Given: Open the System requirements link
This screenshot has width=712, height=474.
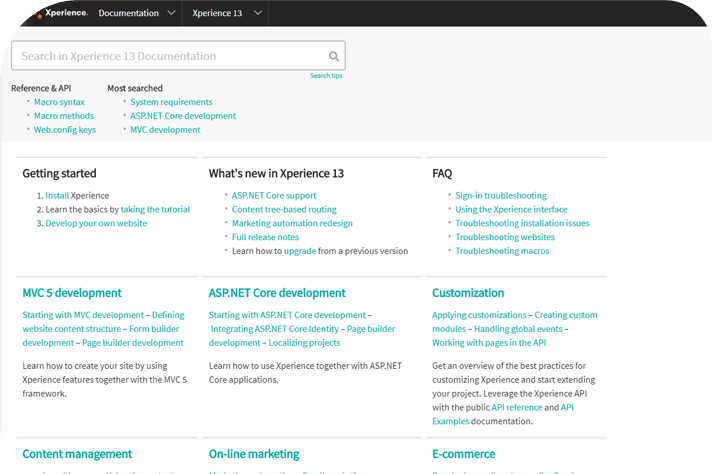Looking at the screenshot, I should pyautogui.click(x=171, y=102).
